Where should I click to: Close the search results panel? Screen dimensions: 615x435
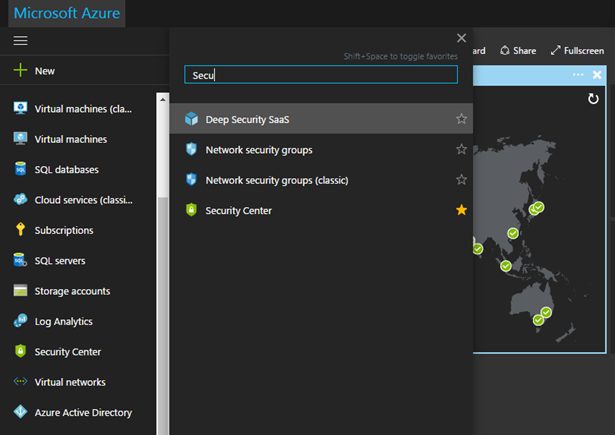click(x=462, y=38)
